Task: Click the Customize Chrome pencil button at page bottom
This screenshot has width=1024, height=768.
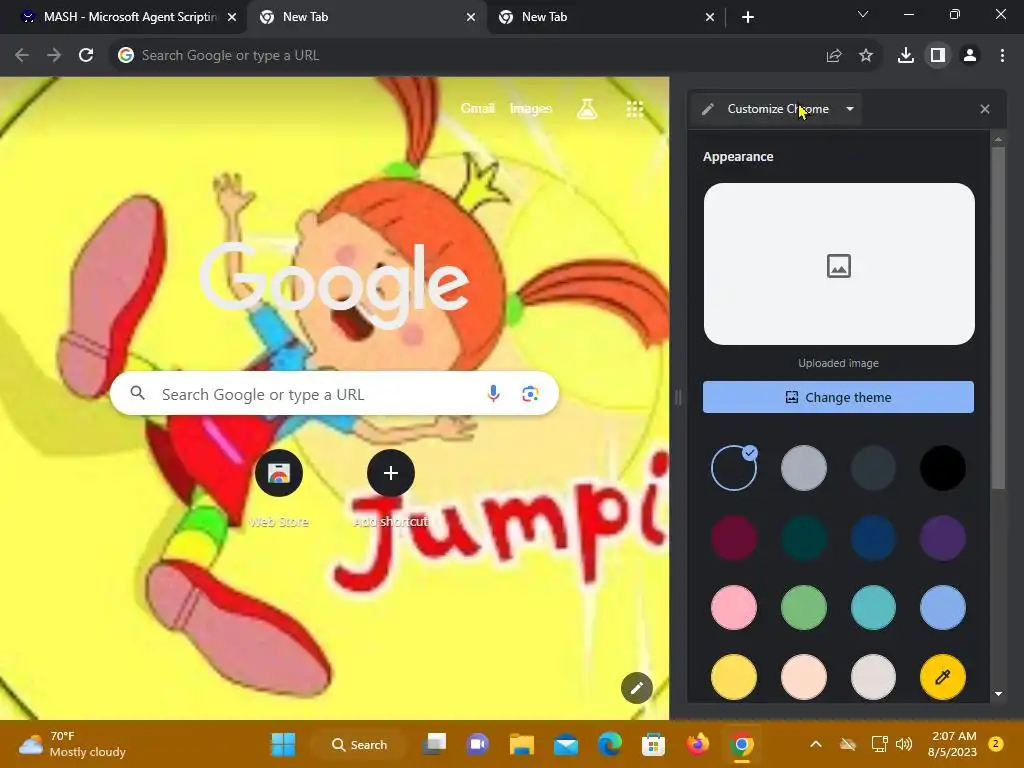Action: click(x=637, y=688)
